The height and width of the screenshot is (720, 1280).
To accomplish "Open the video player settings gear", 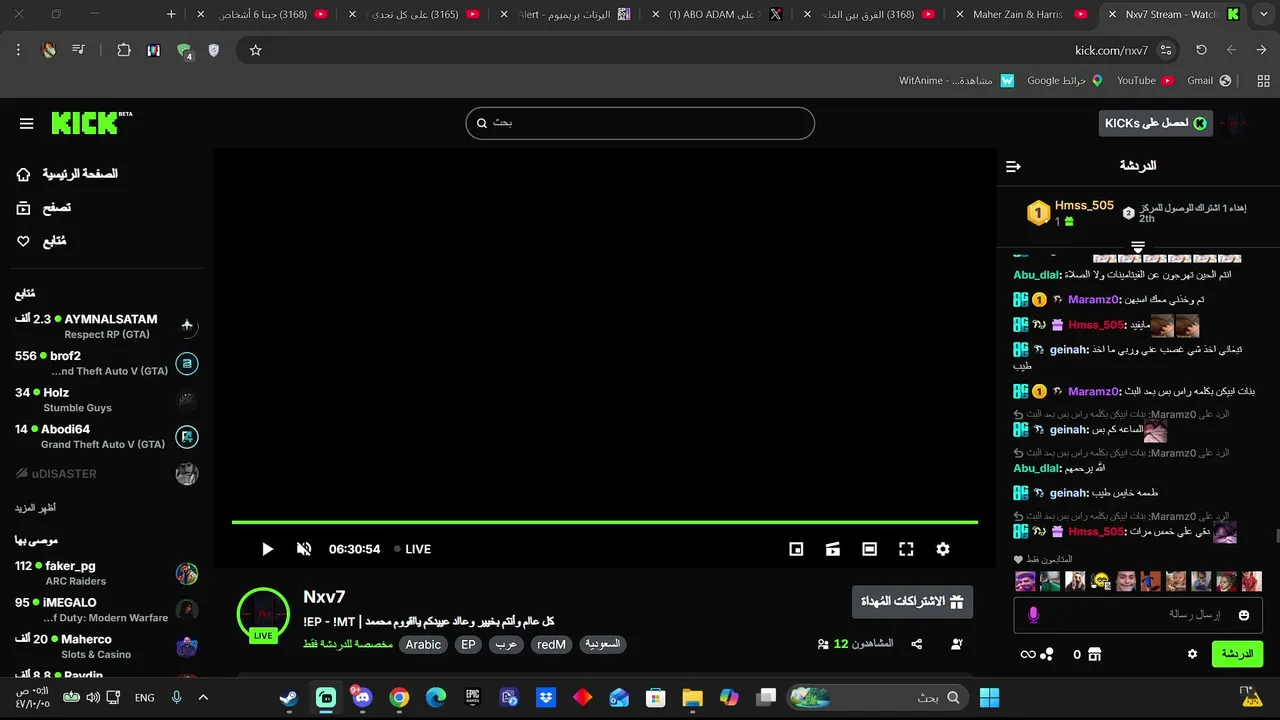I will click(x=943, y=549).
